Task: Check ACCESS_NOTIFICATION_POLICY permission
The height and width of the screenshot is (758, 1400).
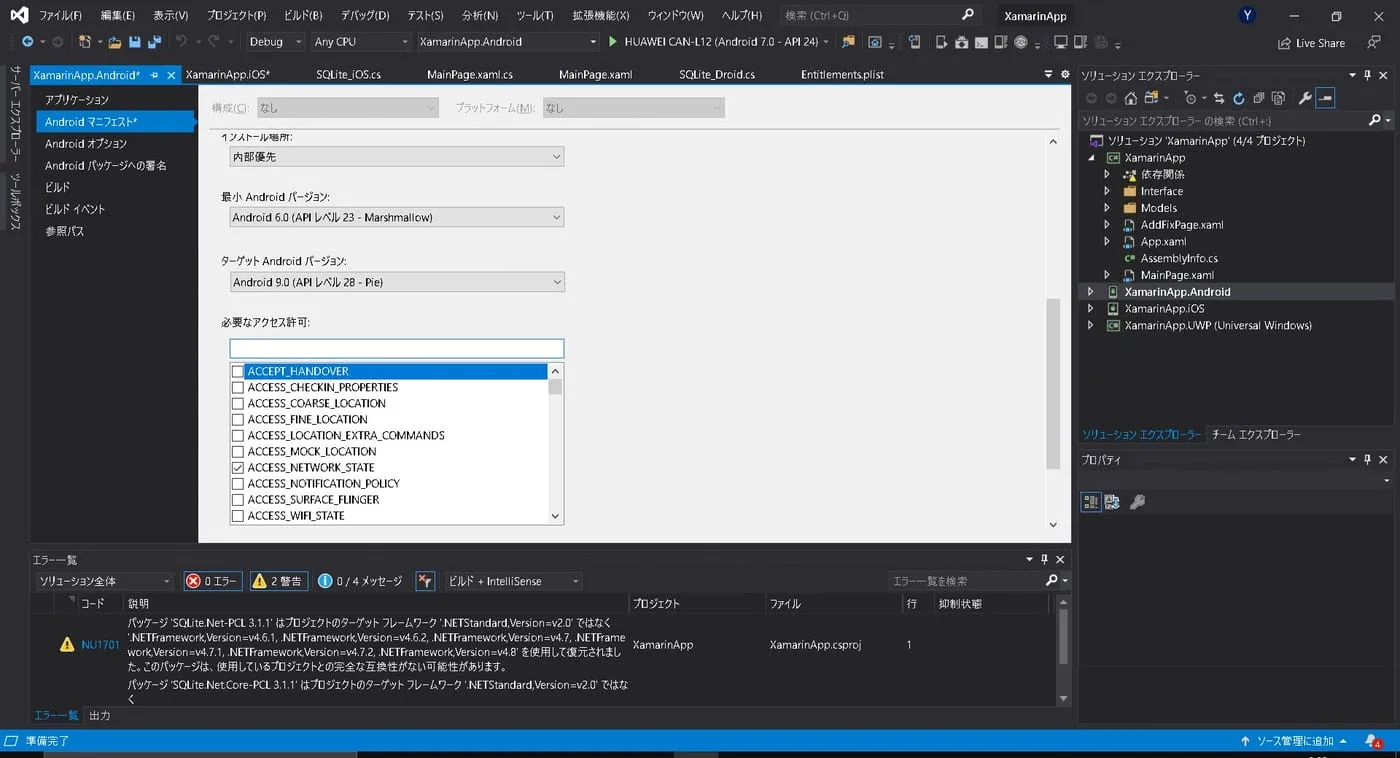Action: [238, 483]
